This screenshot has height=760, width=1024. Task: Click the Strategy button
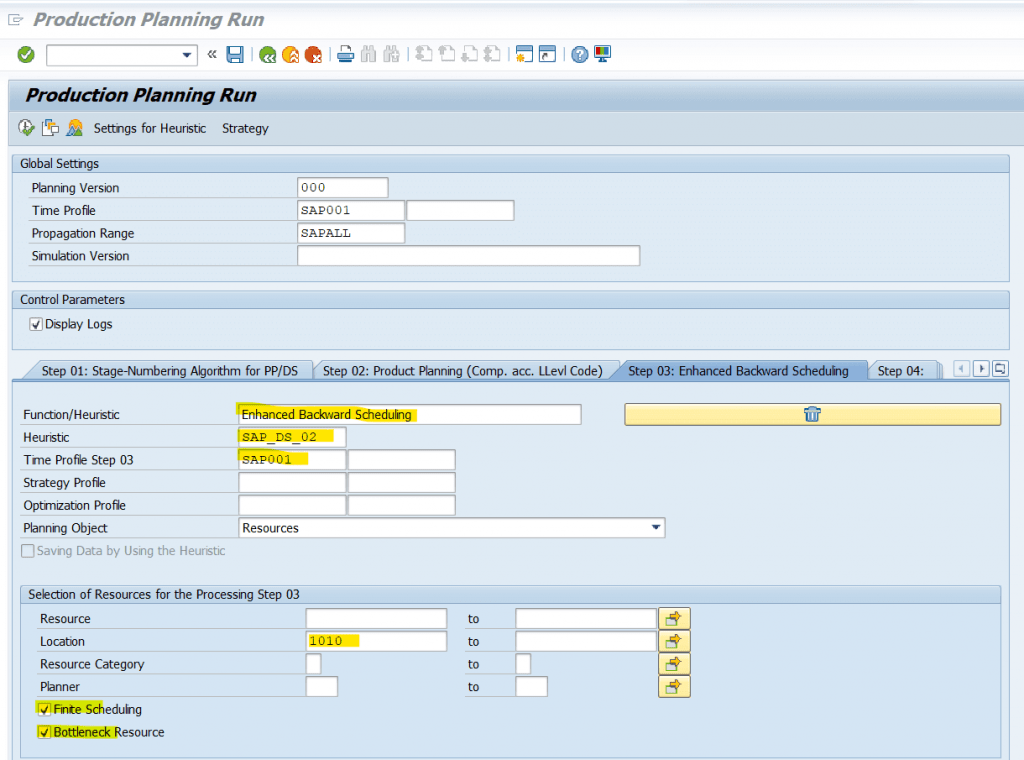pyautogui.click(x=245, y=129)
